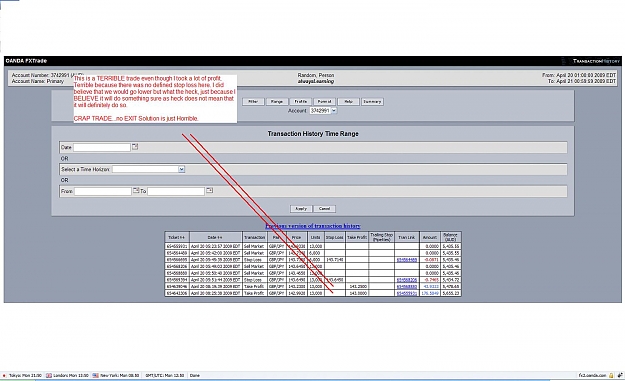Sort by the Date column header
Screen dimensions: 625x381
coord(216,237)
